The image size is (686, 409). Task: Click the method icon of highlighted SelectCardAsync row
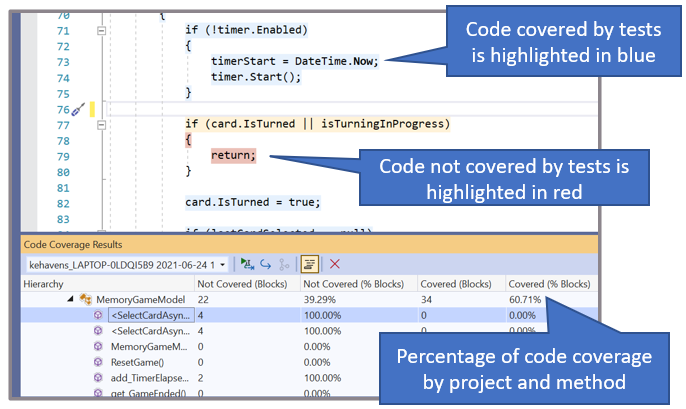(98, 315)
